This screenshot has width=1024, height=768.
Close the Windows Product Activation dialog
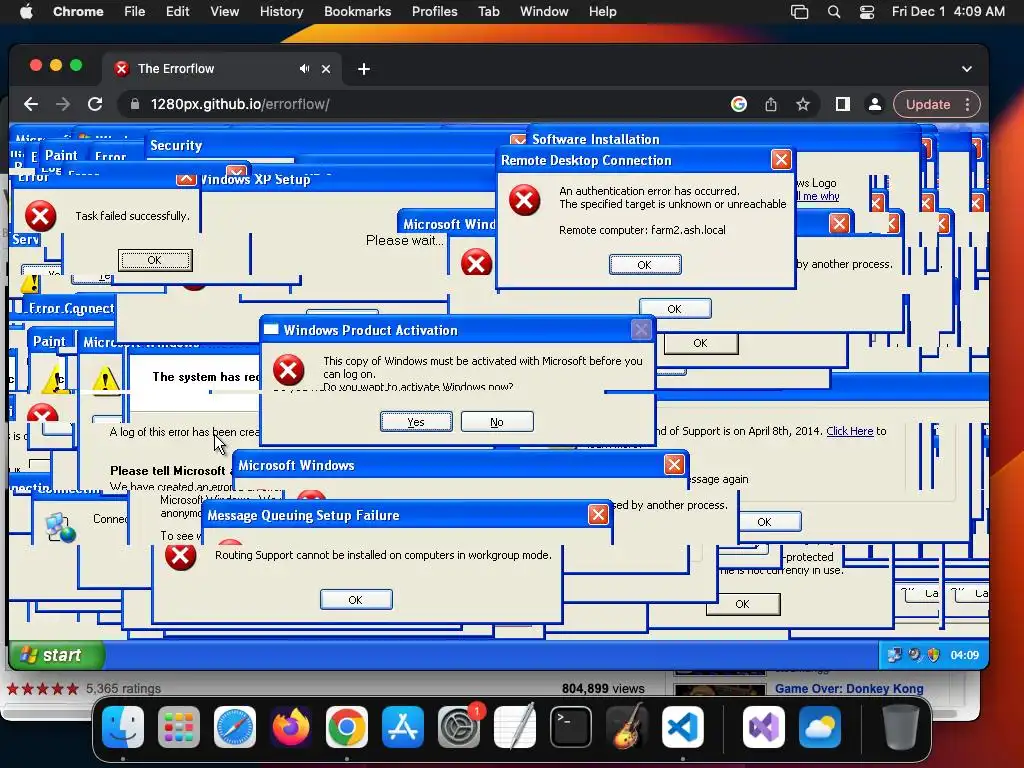click(x=641, y=329)
